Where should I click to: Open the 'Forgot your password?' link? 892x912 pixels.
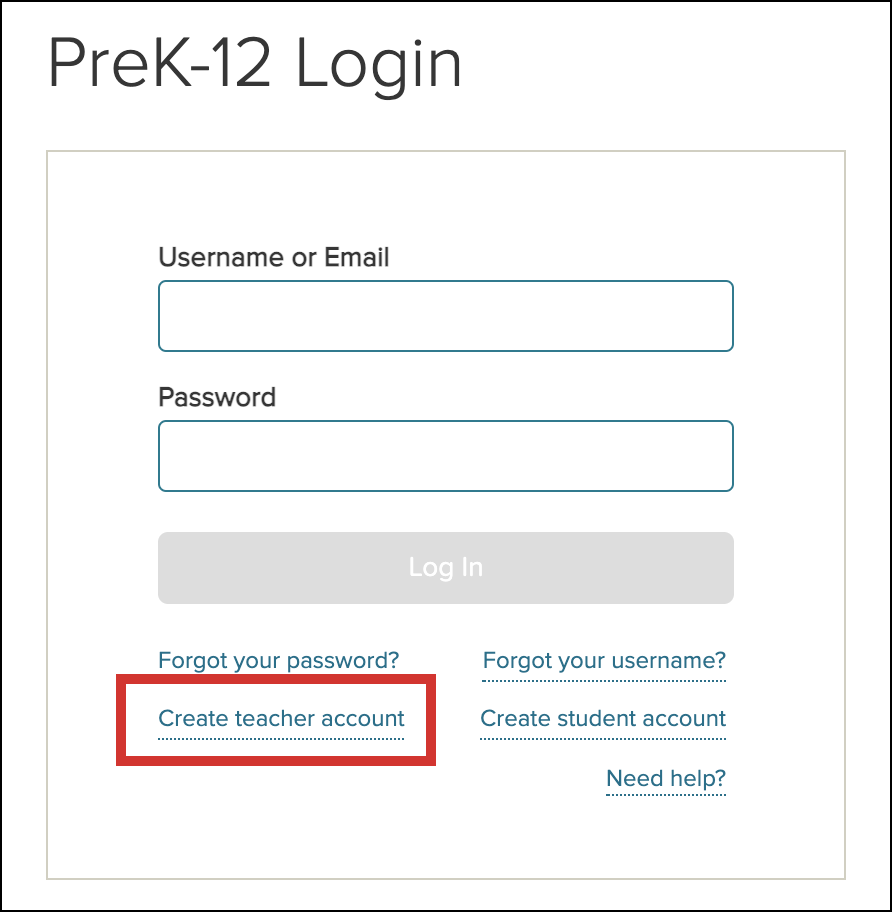(278, 660)
